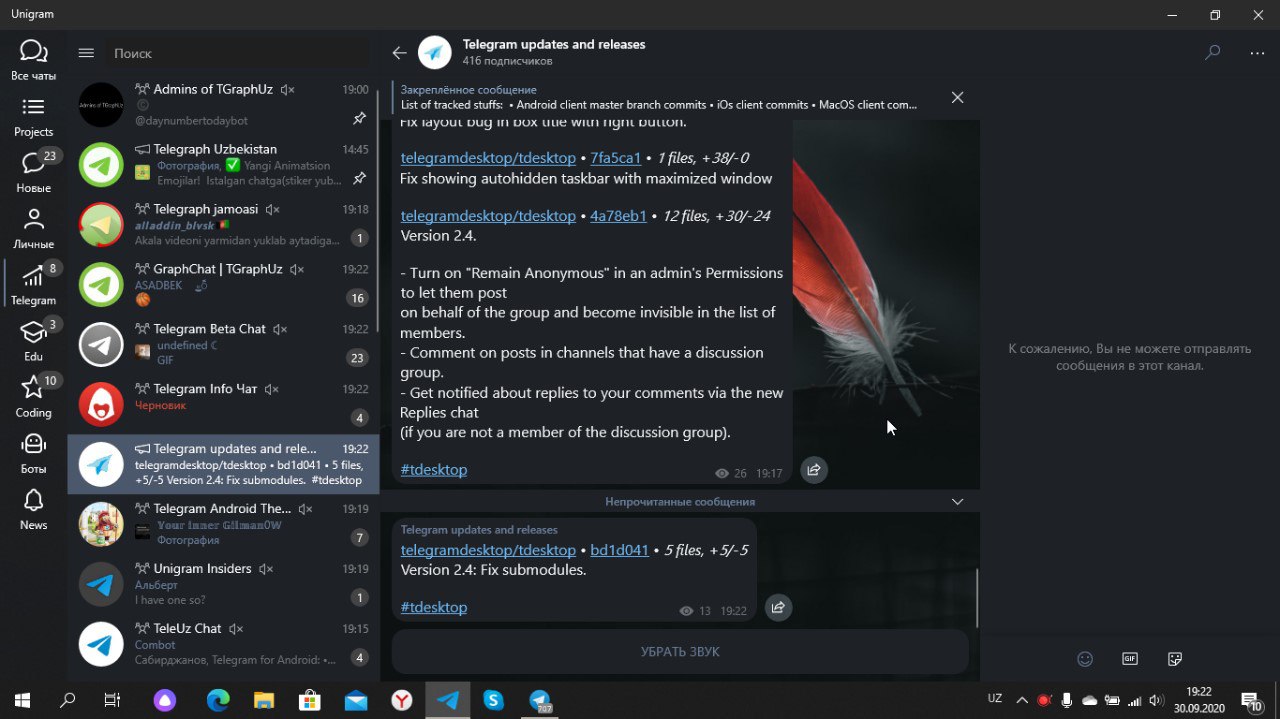This screenshot has width=1280, height=719.
Task: Search inside the channel with magnifier icon
Action: [x=1212, y=53]
